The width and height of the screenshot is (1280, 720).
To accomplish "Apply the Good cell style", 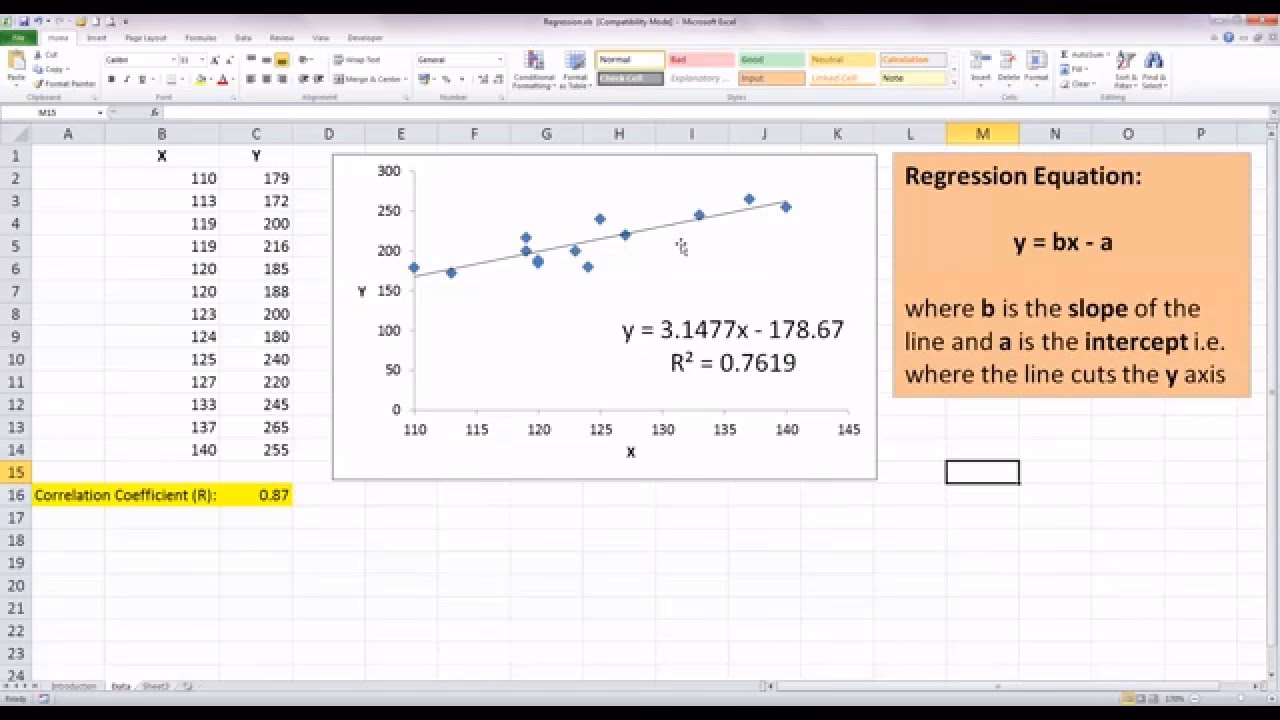I will coord(771,60).
